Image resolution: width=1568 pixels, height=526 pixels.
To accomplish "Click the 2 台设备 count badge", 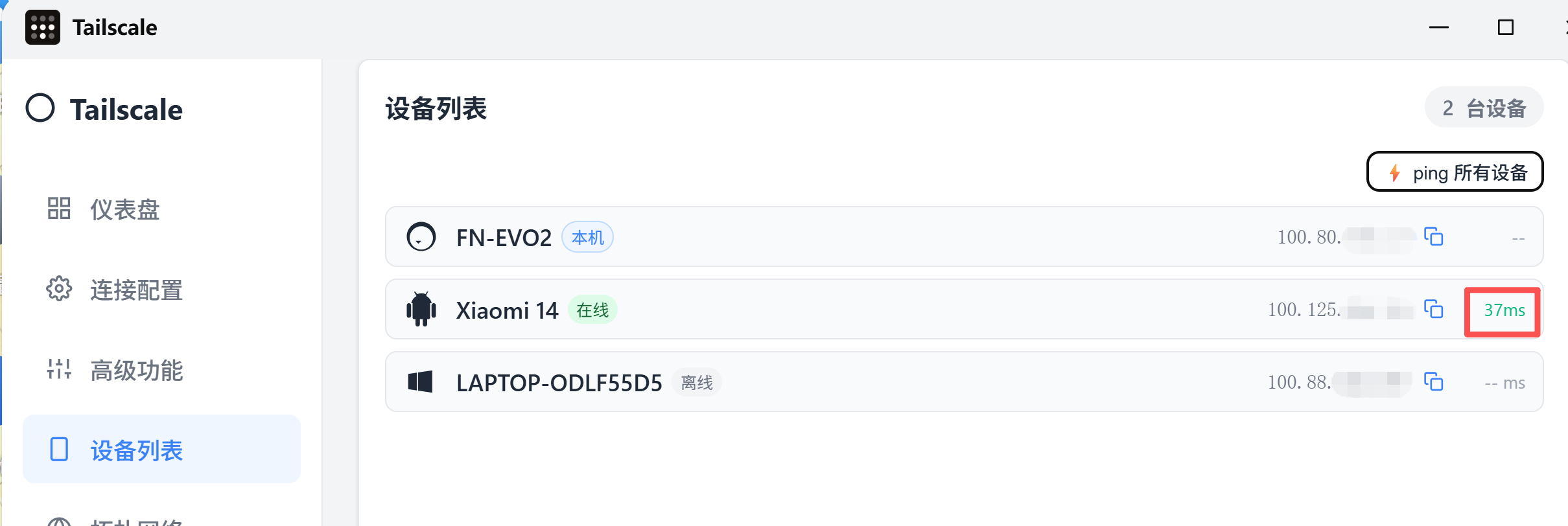I will point(1483,108).
